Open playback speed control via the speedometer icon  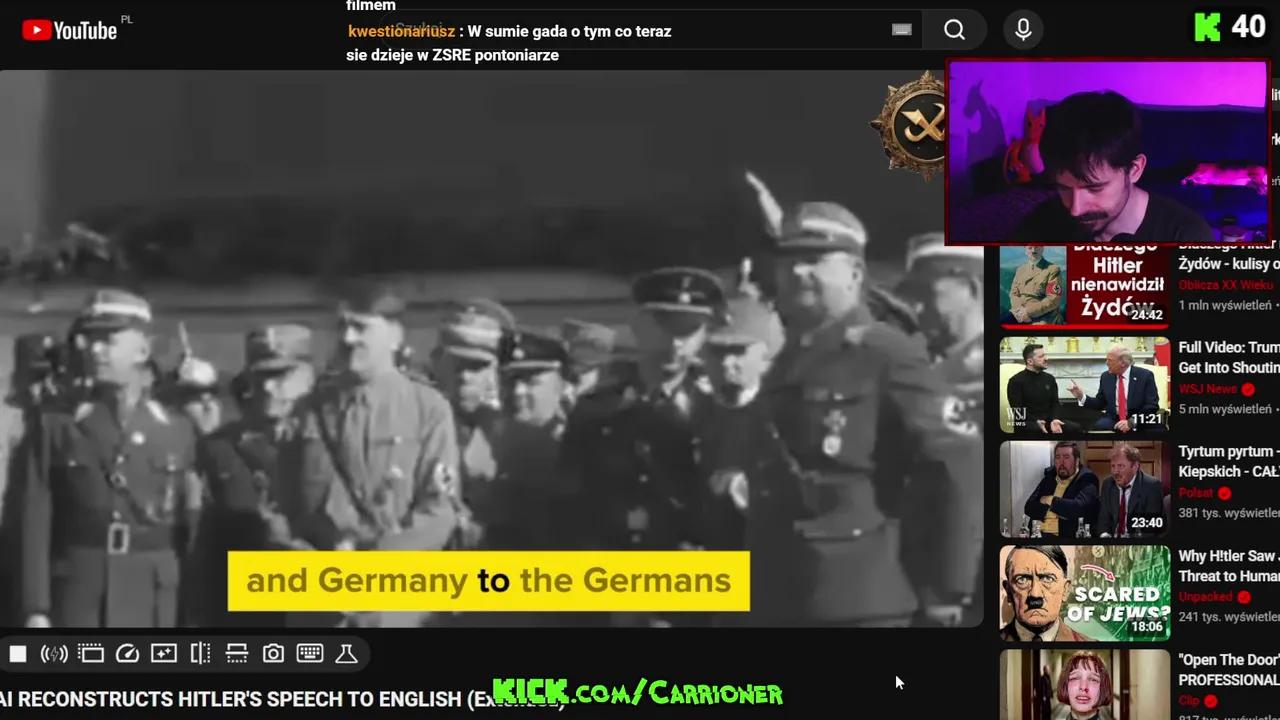127,653
